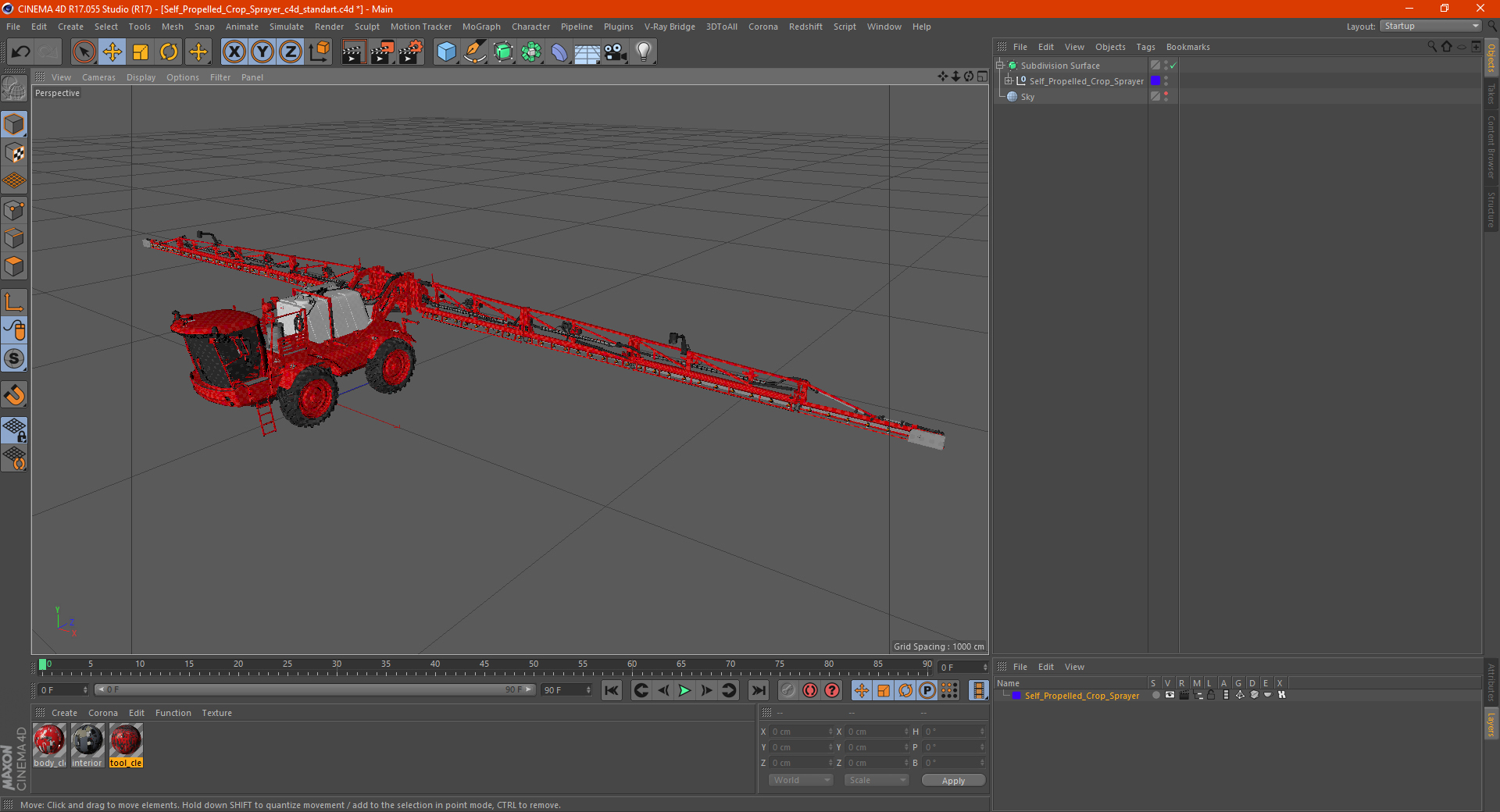Open the MoGraph menu
Viewport: 1500px width, 812px height.
coord(481,27)
